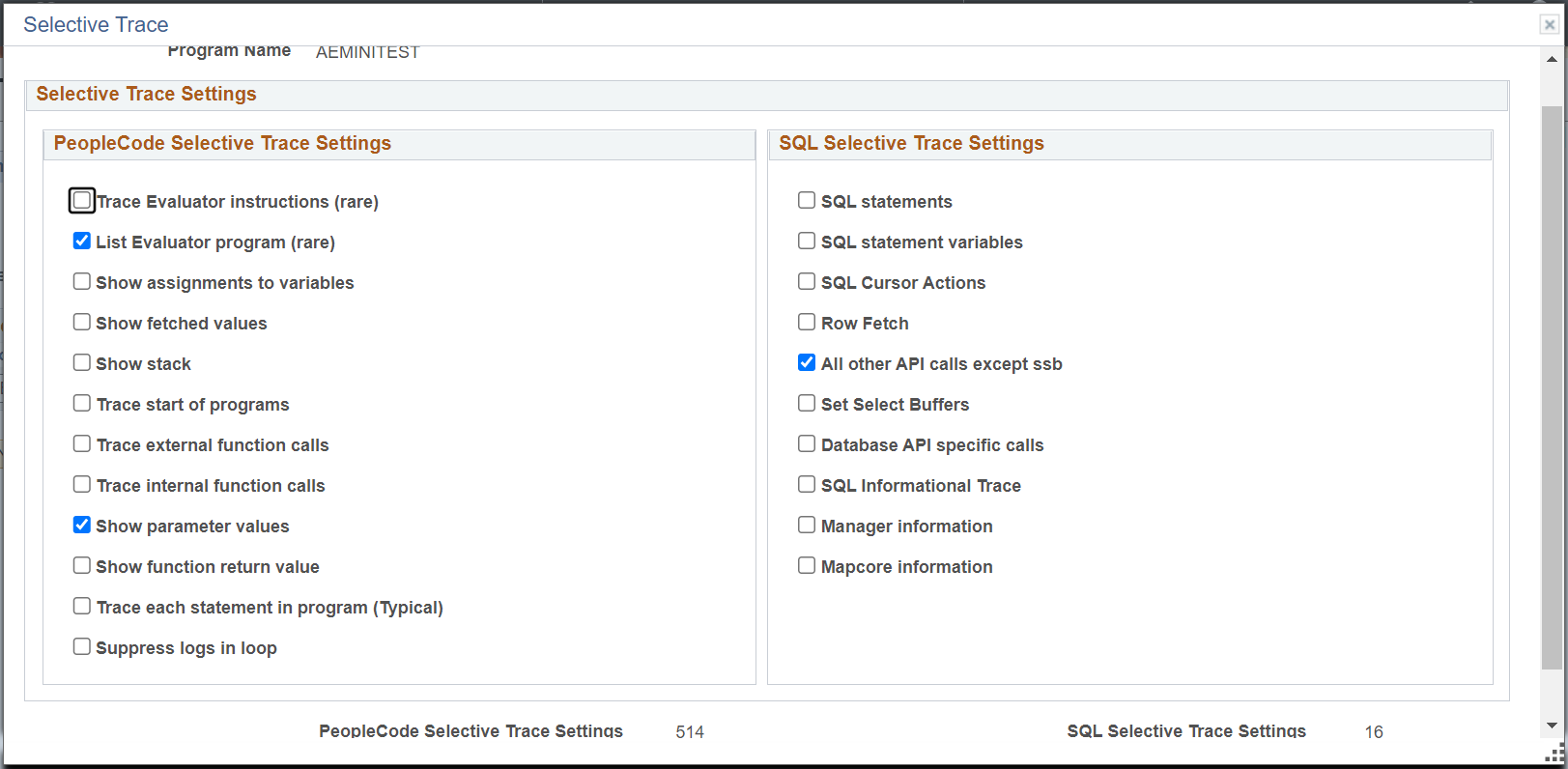The width and height of the screenshot is (1568, 769).
Task: Uncheck List Evaluator program (rare)
Action: pyautogui.click(x=82, y=242)
